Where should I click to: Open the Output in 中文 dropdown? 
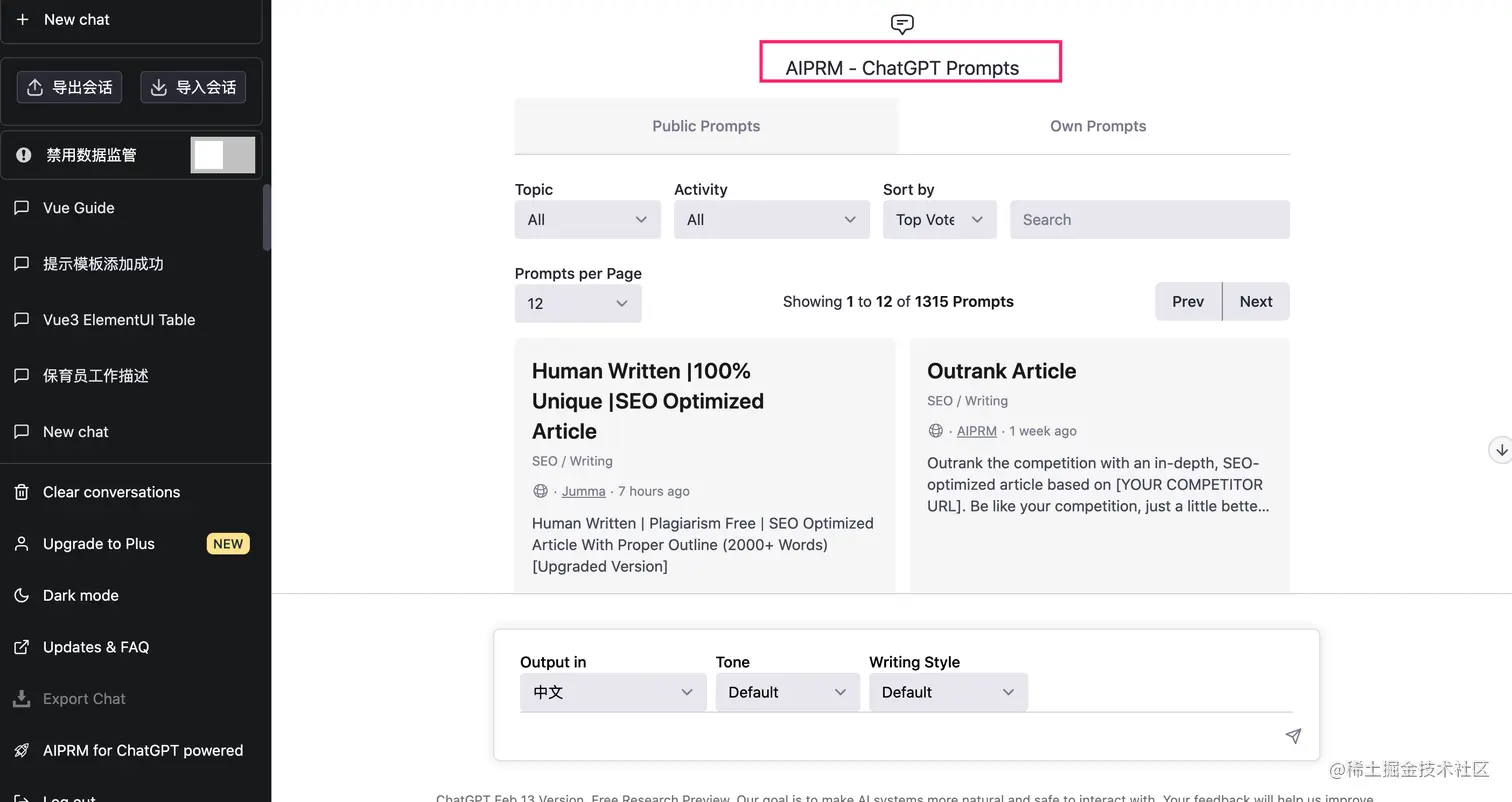[613, 692]
